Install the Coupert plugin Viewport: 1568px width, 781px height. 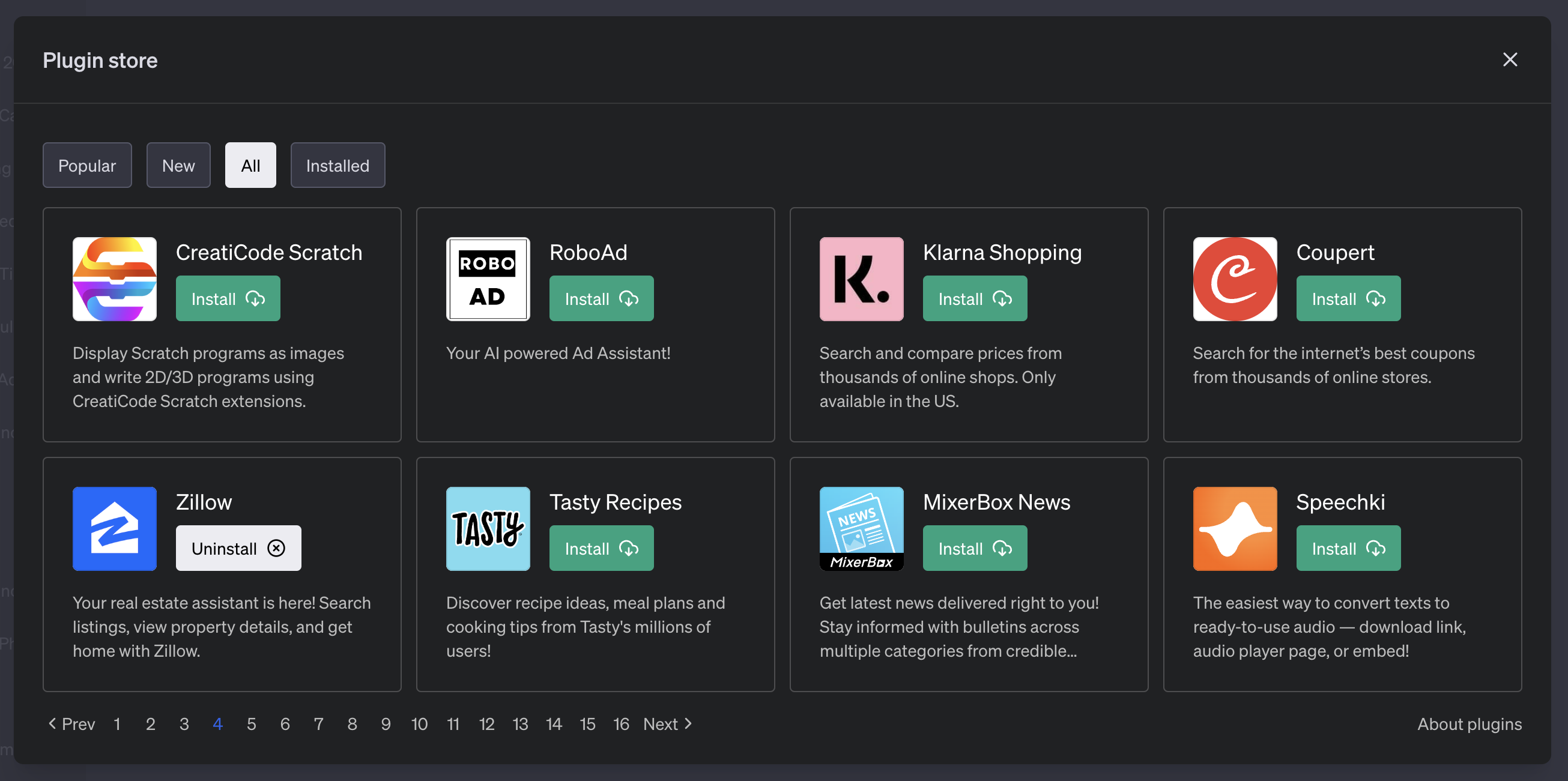(x=1348, y=299)
